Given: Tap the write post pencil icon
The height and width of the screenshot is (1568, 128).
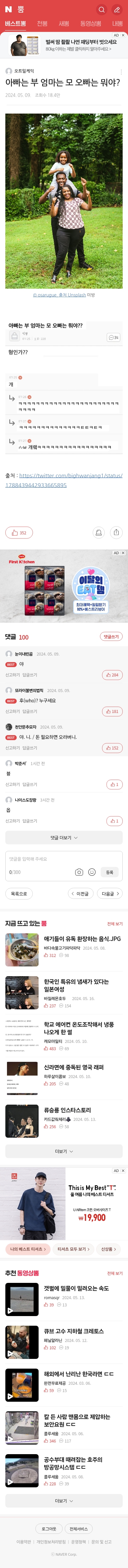Looking at the screenshot, I should pos(117,10).
